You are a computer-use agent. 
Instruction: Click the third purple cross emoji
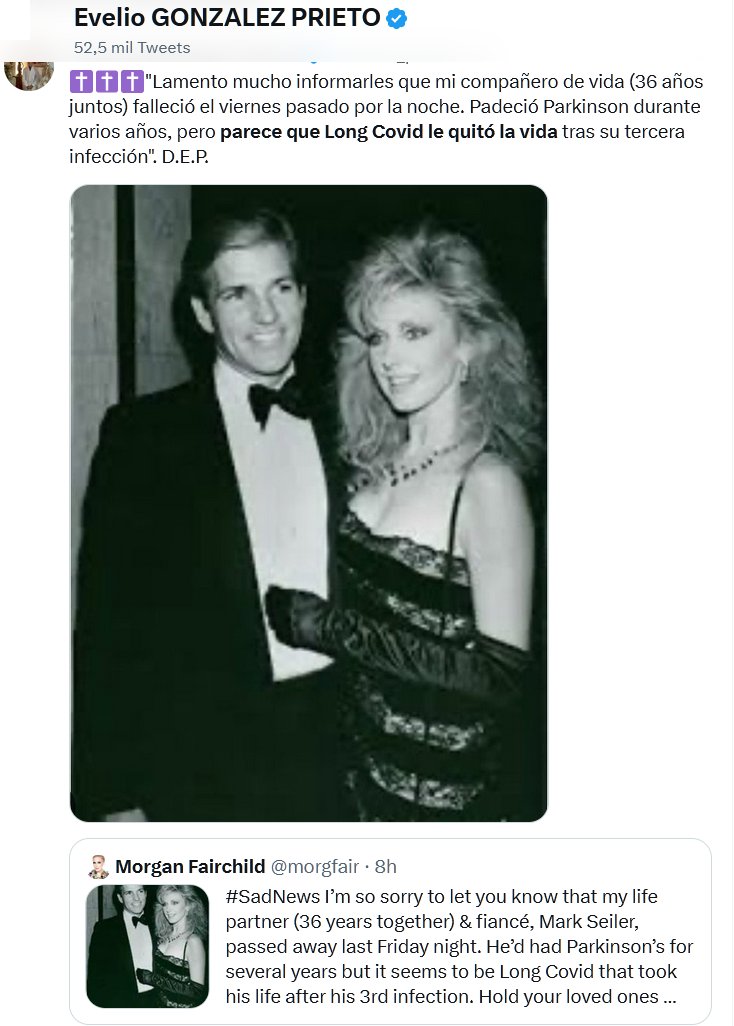131,81
